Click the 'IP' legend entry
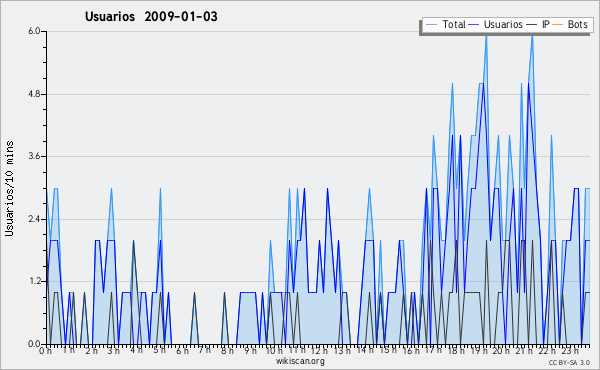Image resolution: width=600 pixels, height=370 pixels. (546, 24)
